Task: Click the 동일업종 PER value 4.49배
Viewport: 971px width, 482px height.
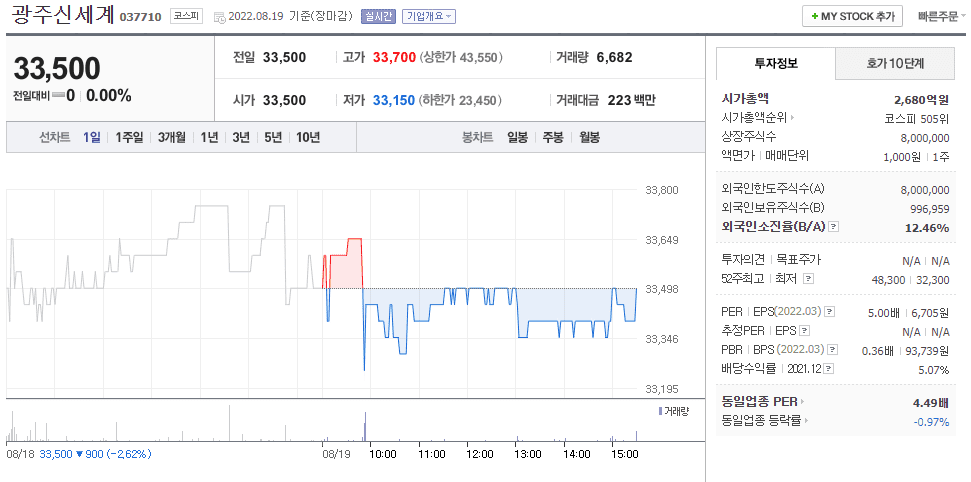Action: point(931,402)
